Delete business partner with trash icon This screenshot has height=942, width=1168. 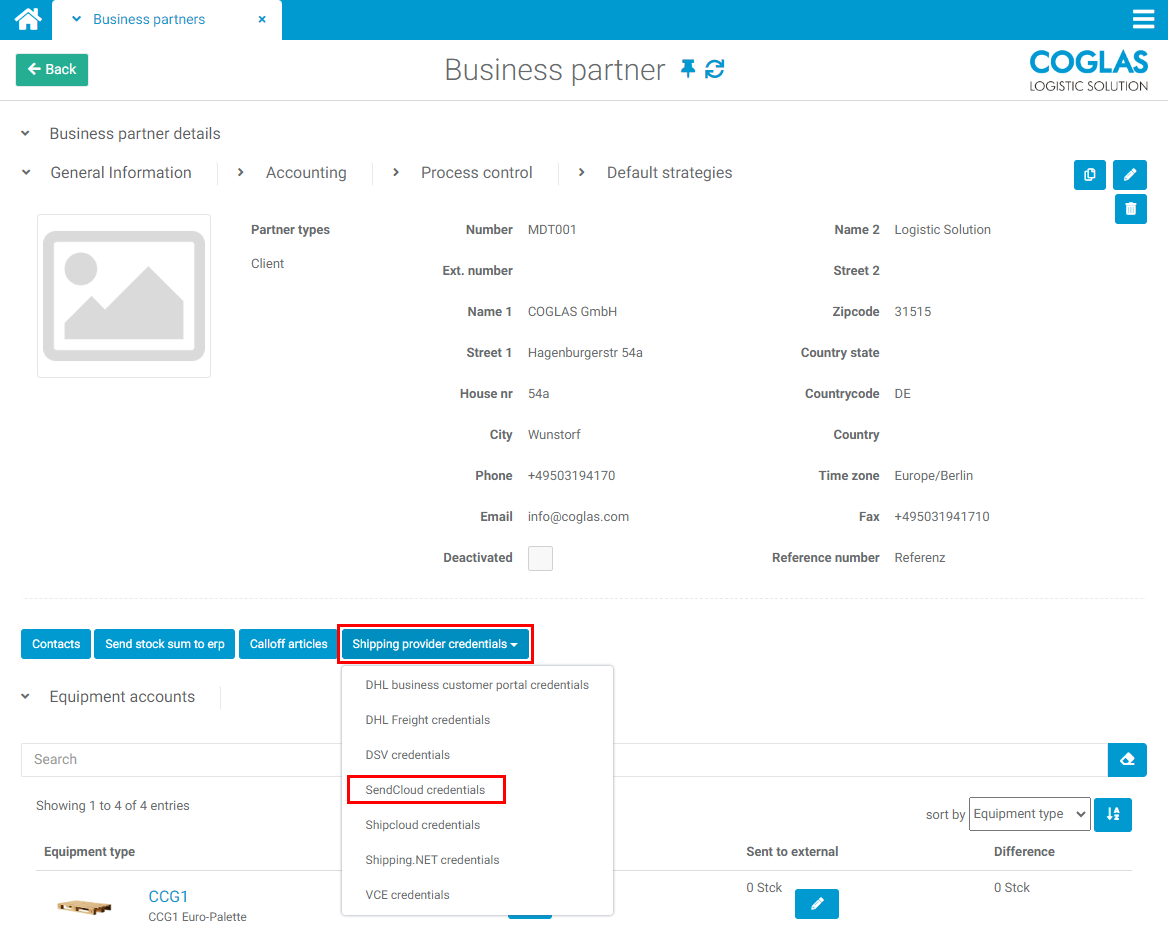point(1130,209)
